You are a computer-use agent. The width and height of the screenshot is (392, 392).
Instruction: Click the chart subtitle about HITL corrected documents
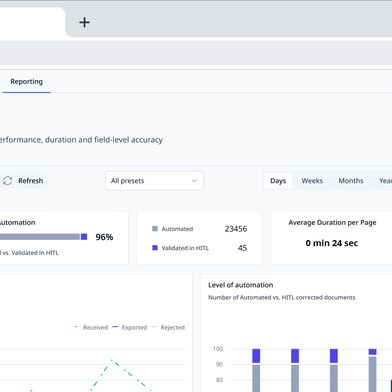(282, 297)
